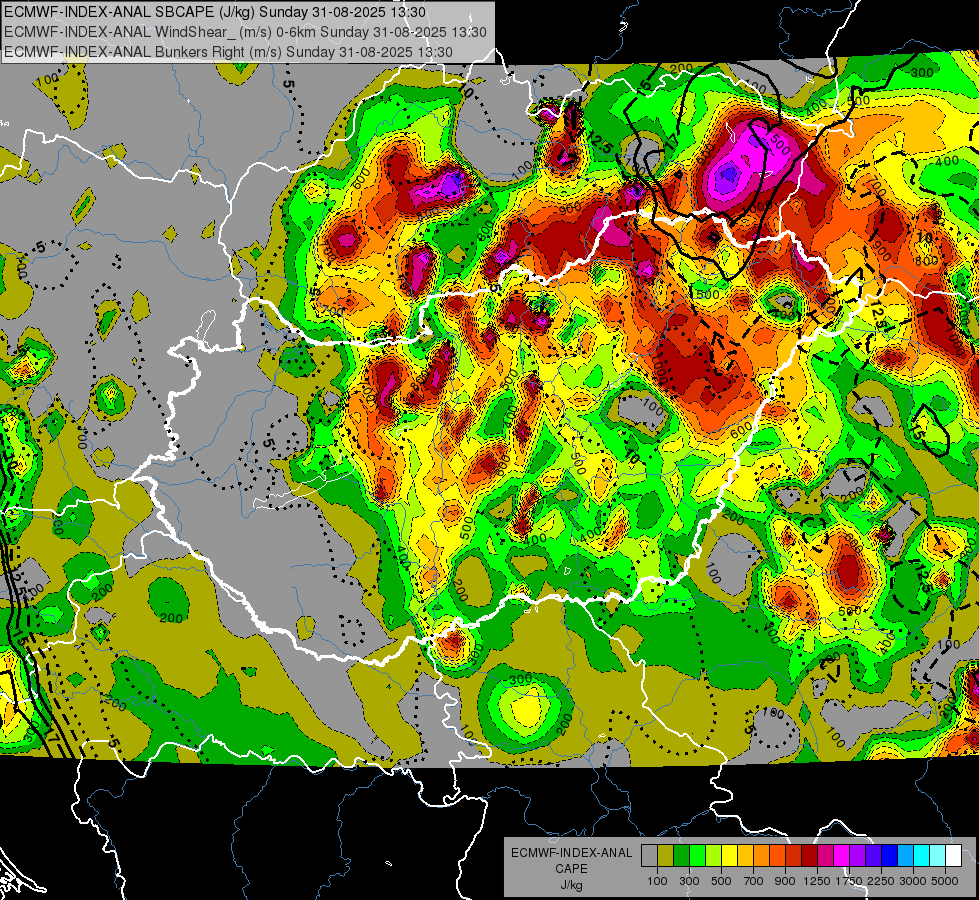The image size is (979, 900).
Task: Click the Bunkers Right (m/s) title line
Action: (x=228, y=52)
